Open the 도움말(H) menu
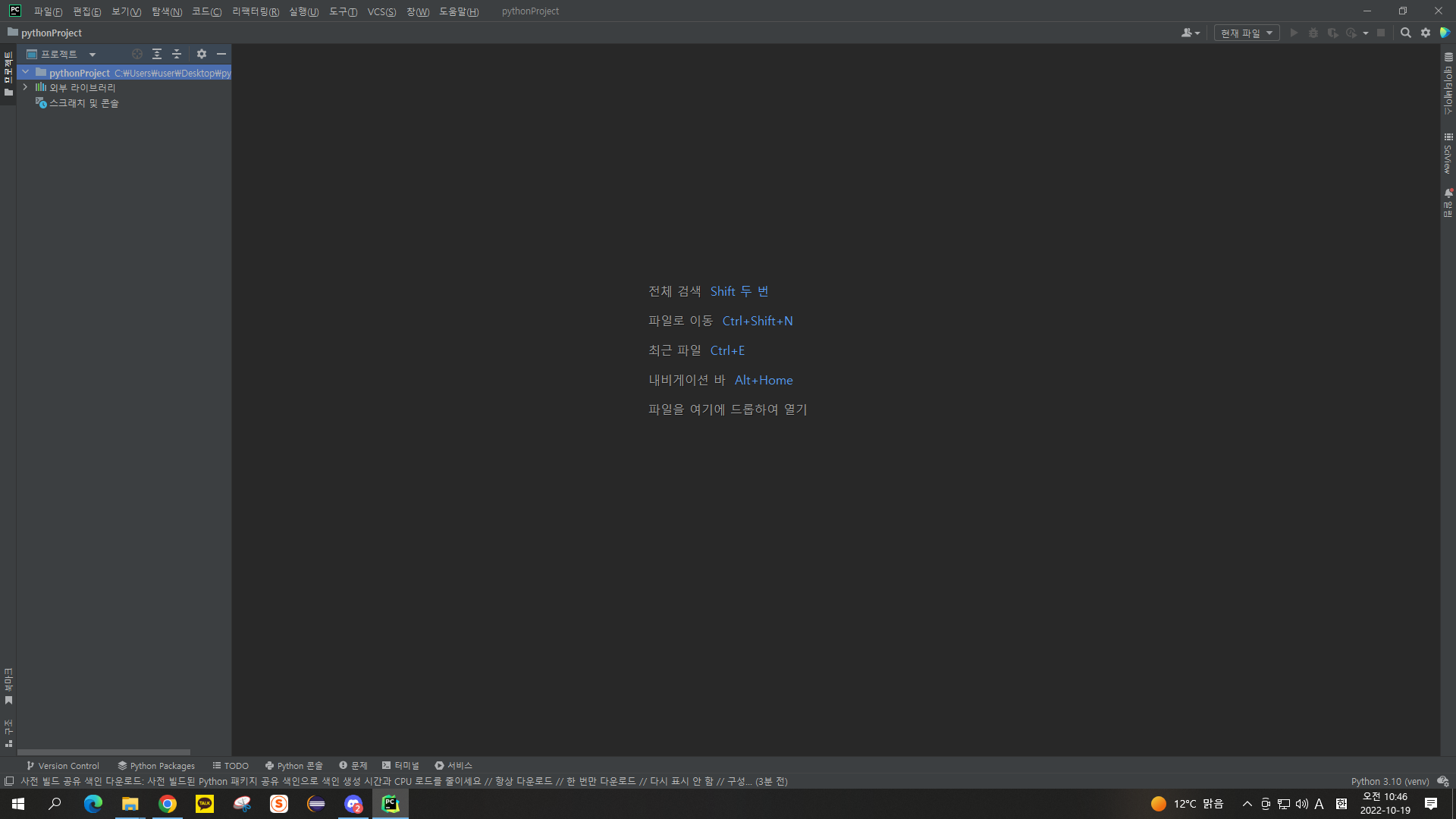Viewport: 1456px width, 819px height. coord(459,11)
